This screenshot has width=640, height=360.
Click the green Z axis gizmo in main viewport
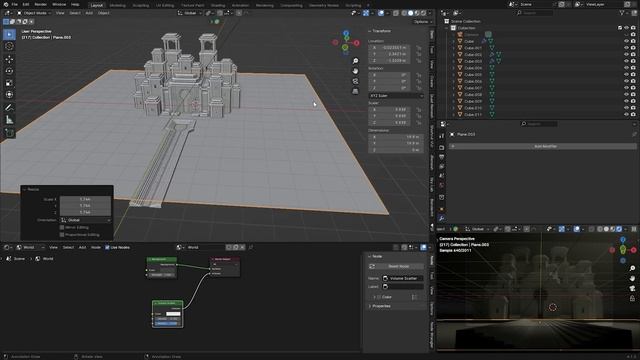click(x=345, y=48)
